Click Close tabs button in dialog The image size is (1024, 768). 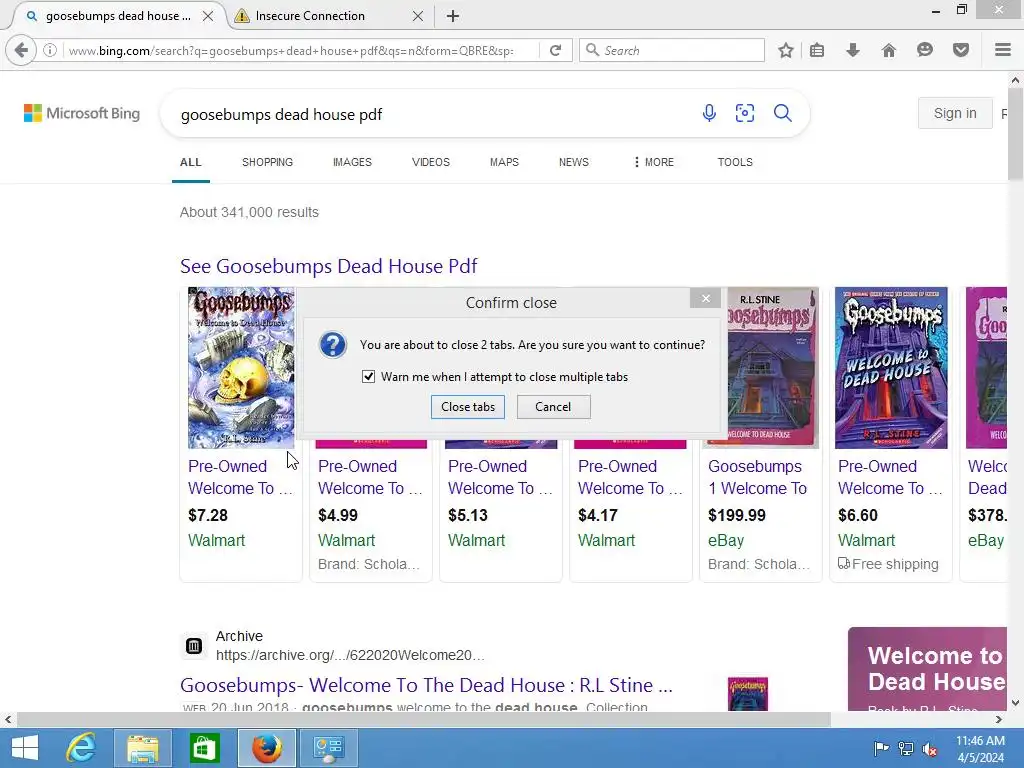click(x=468, y=407)
